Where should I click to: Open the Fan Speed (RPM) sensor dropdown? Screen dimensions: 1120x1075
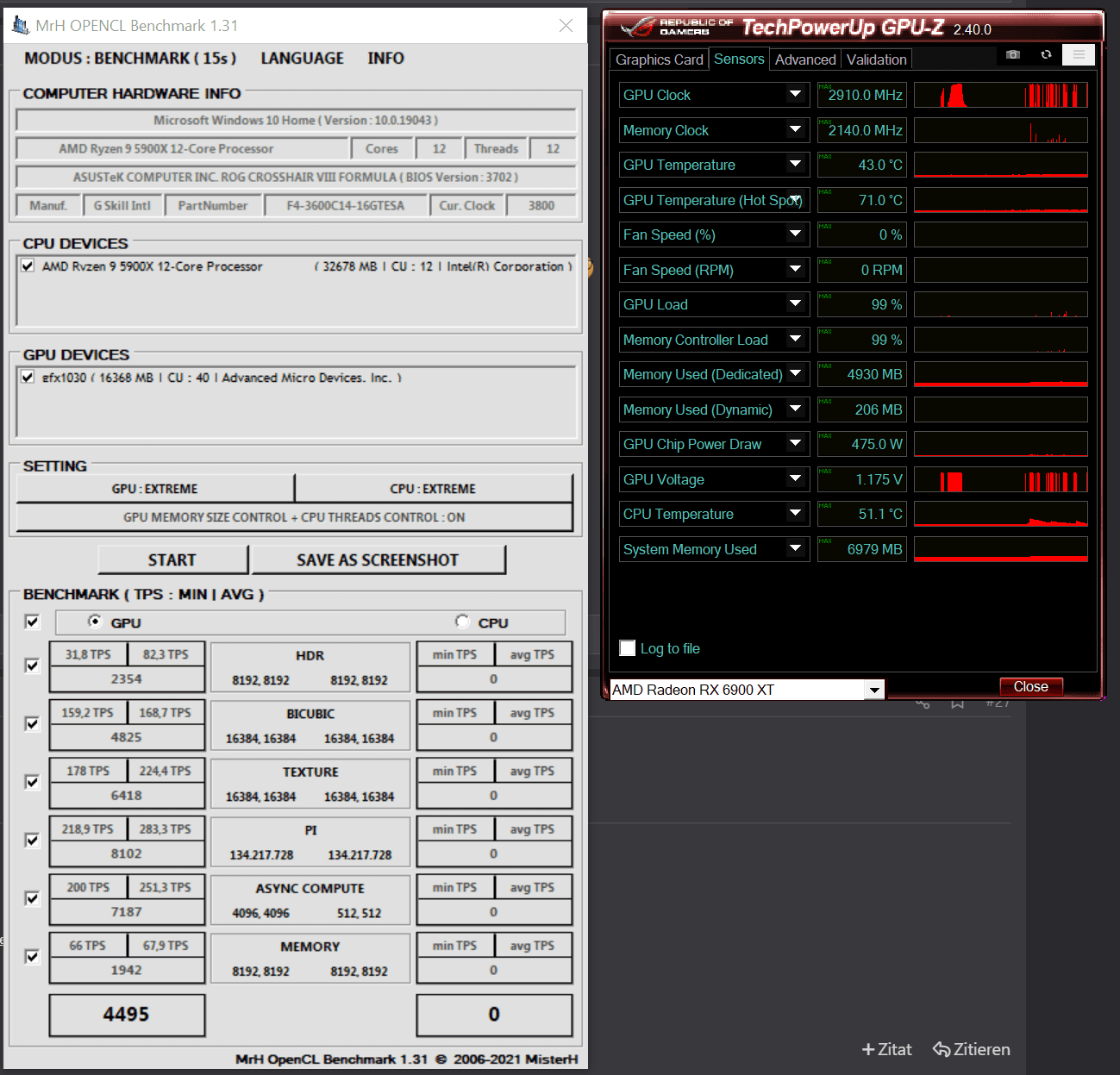[795, 269]
